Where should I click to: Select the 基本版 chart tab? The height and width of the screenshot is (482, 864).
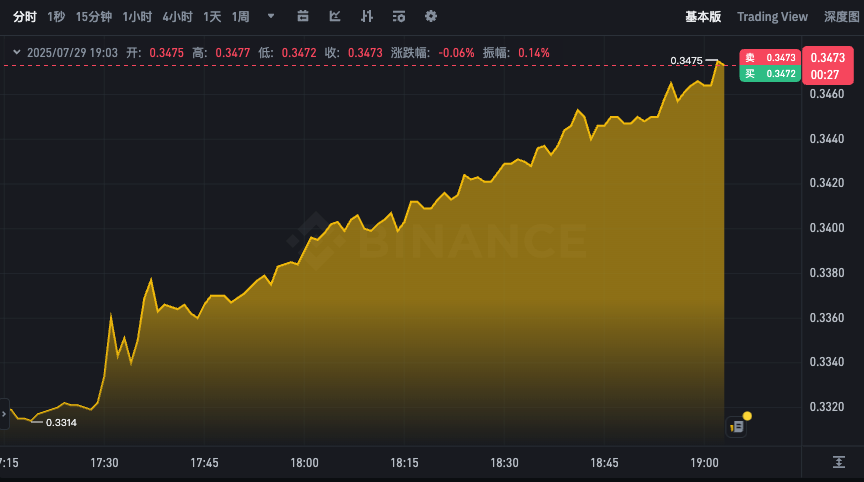tap(703, 16)
